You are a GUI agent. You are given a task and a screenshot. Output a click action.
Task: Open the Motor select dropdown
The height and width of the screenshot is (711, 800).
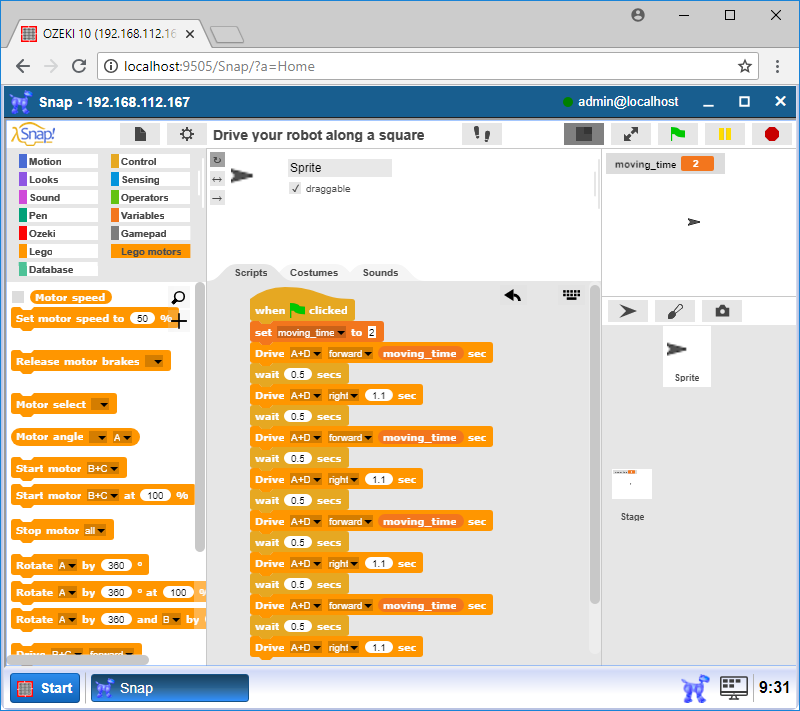click(x=101, y=404)
